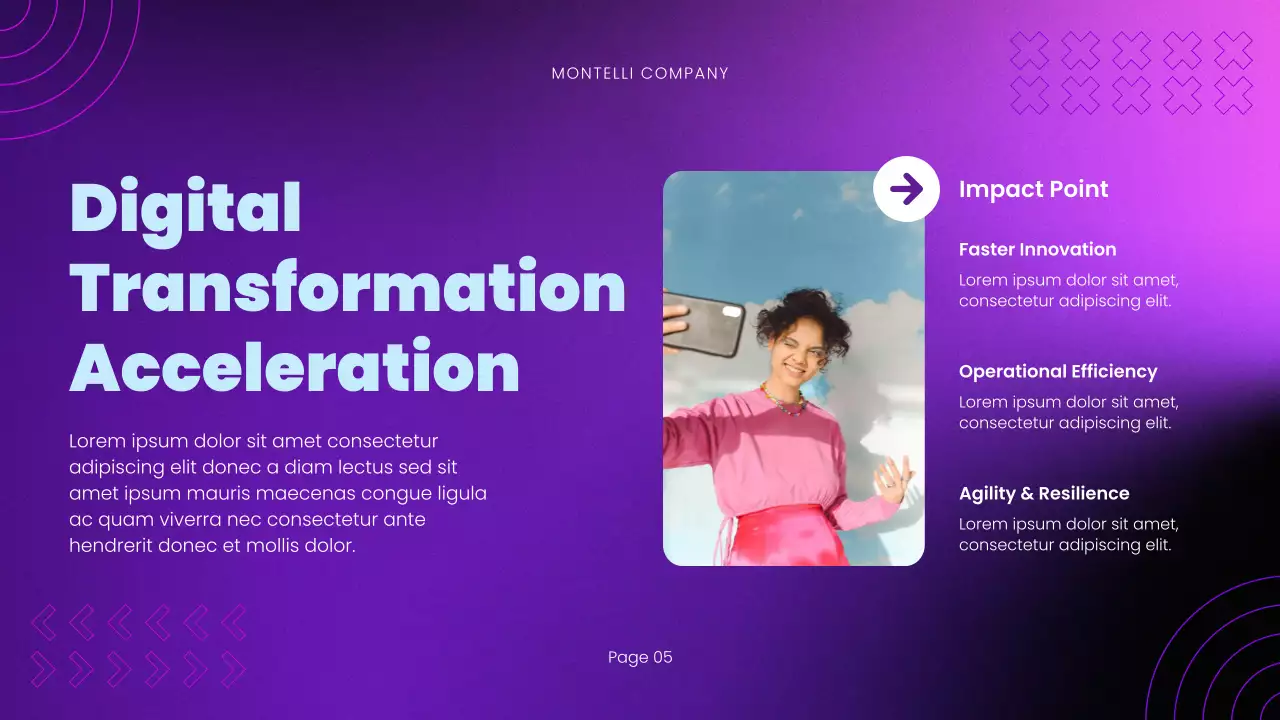Viewport: 1280px width, 720px height.
Task: Click the Impact Point heading
Action: (x=1034, y=189)
